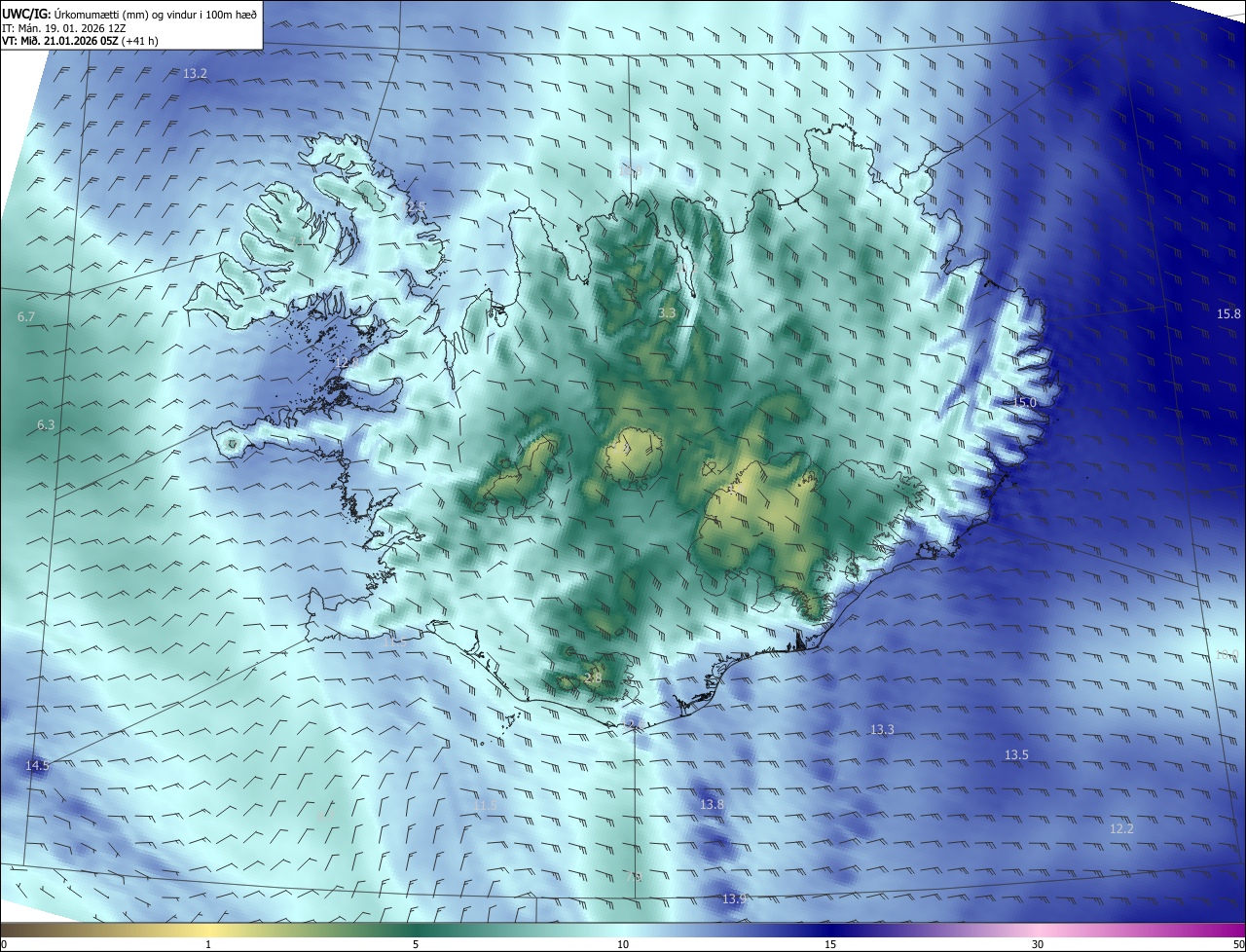Click the 13.9 value on the map
The width and height of the screenshot is (1246, 952).
pyautogui.click(x=734, y=898)
